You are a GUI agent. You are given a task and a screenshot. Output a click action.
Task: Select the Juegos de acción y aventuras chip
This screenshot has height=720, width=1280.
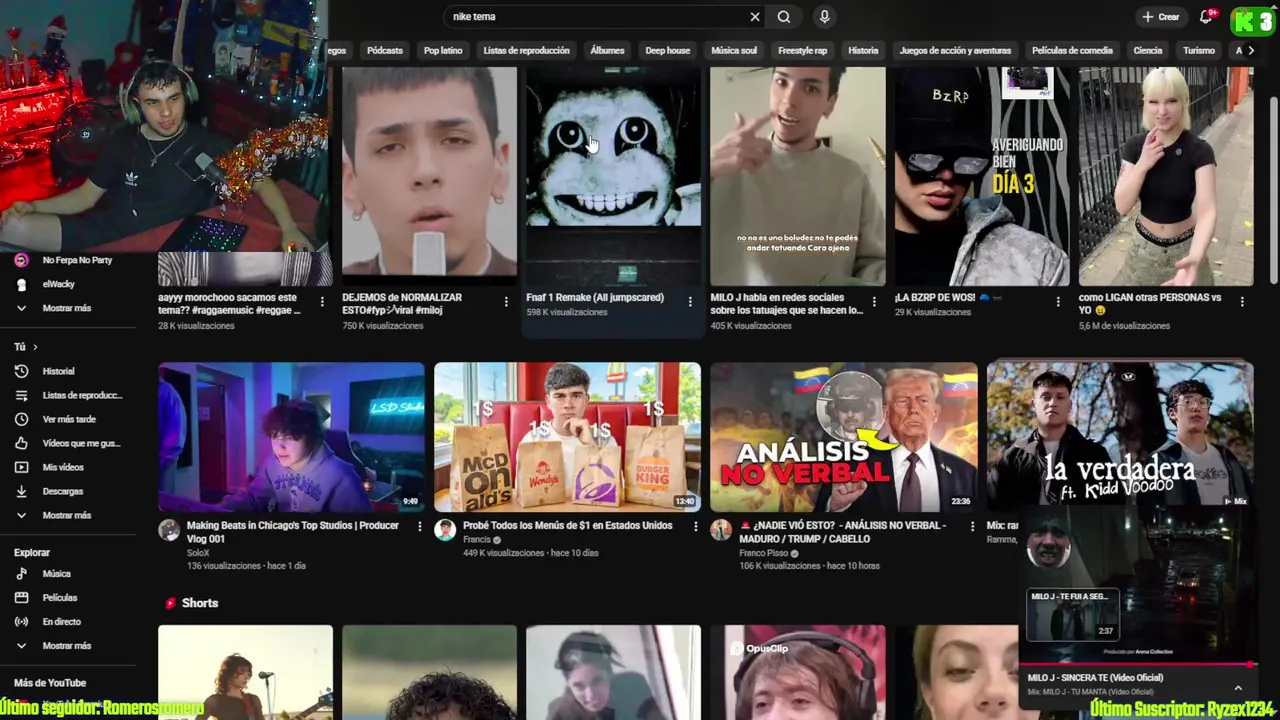[955, 50]
